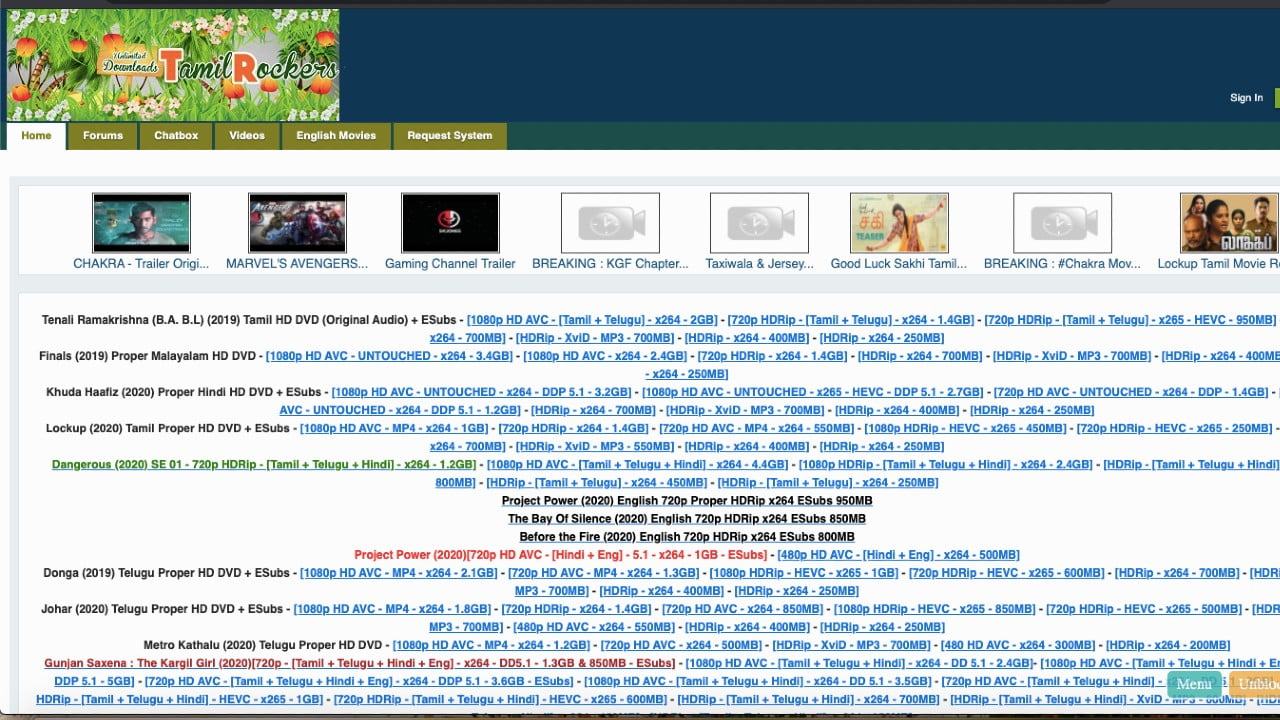
Task: Click the Taxiwala & Jersey placeholder video icon
Action: [759, 223]
